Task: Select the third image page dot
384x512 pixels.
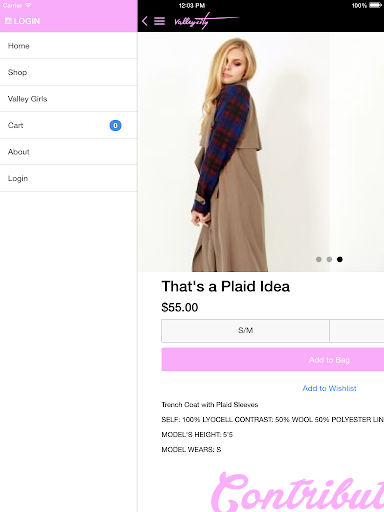Action: [340, 259]
